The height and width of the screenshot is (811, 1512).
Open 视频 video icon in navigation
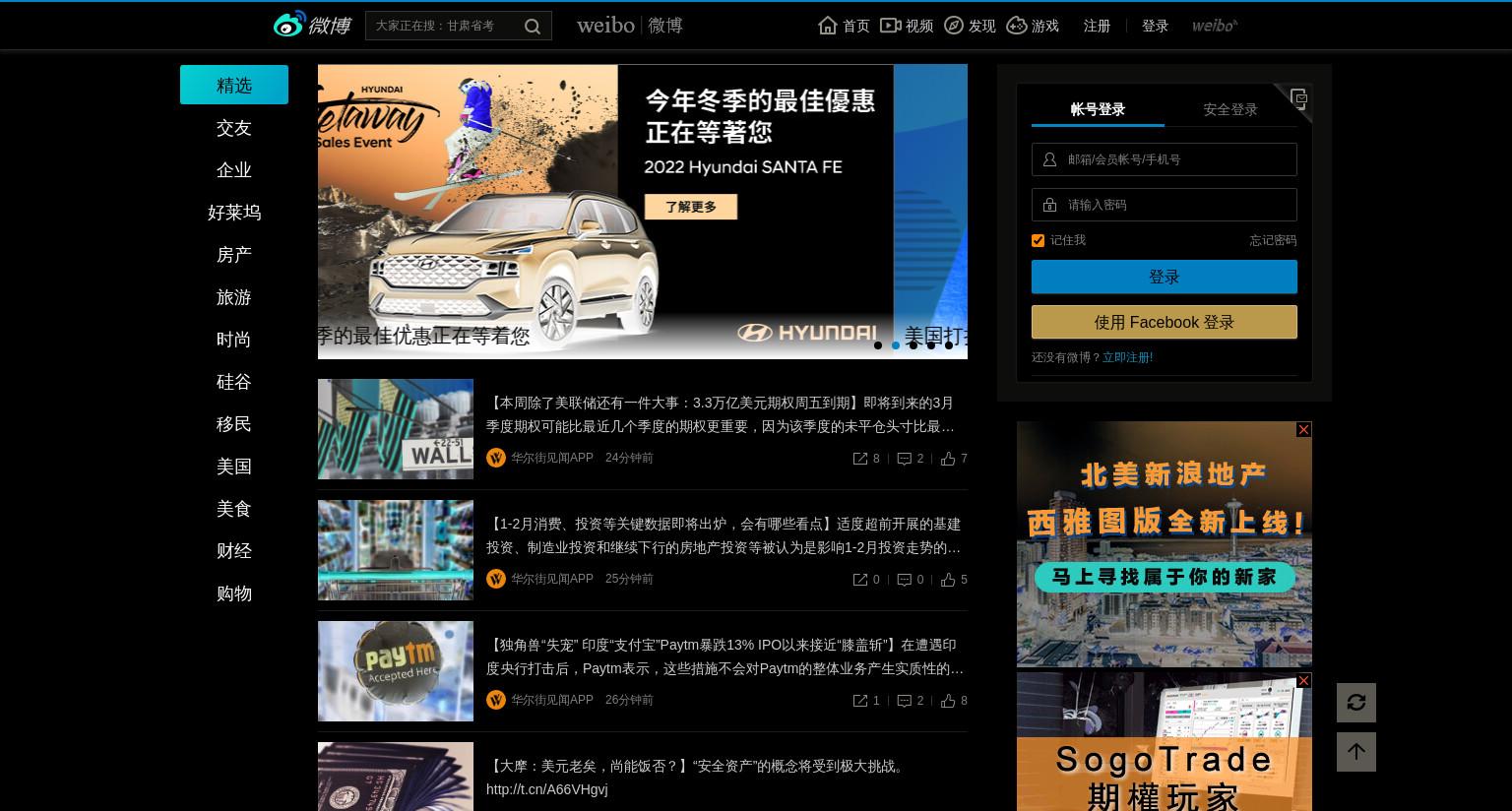tap(890, 26)
